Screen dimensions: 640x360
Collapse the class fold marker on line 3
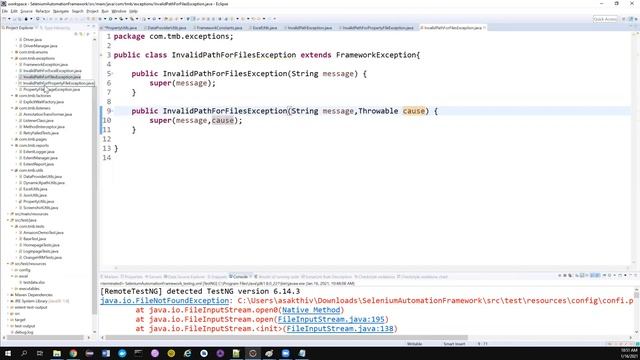coord(101,55)
